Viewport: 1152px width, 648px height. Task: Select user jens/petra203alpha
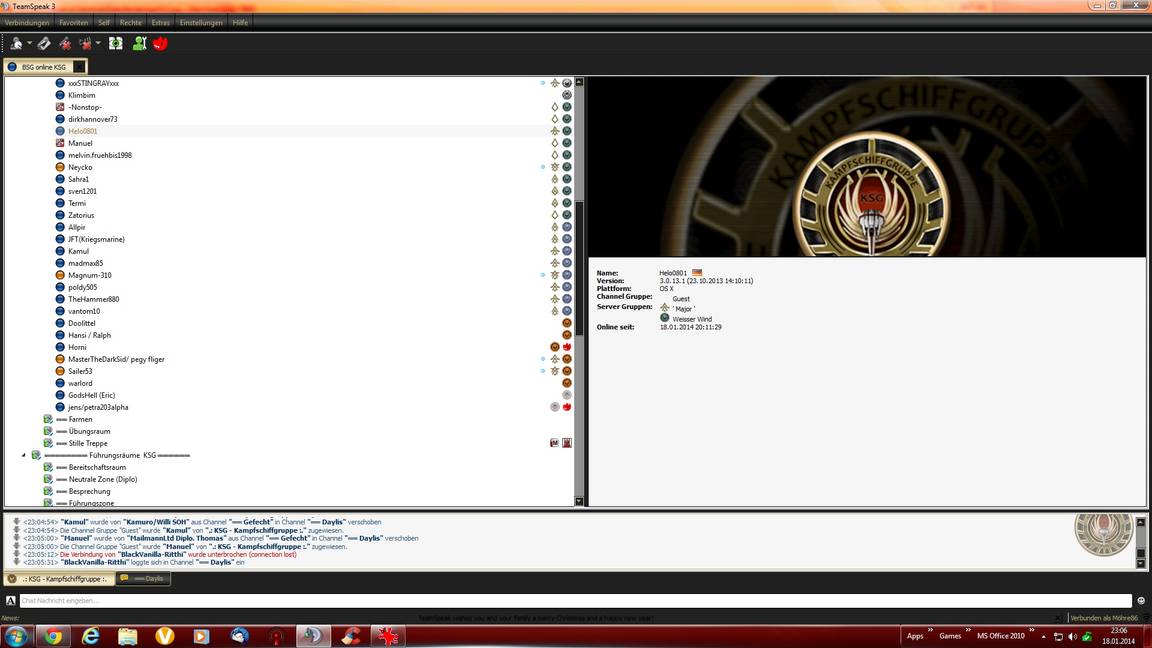(98, 407)
